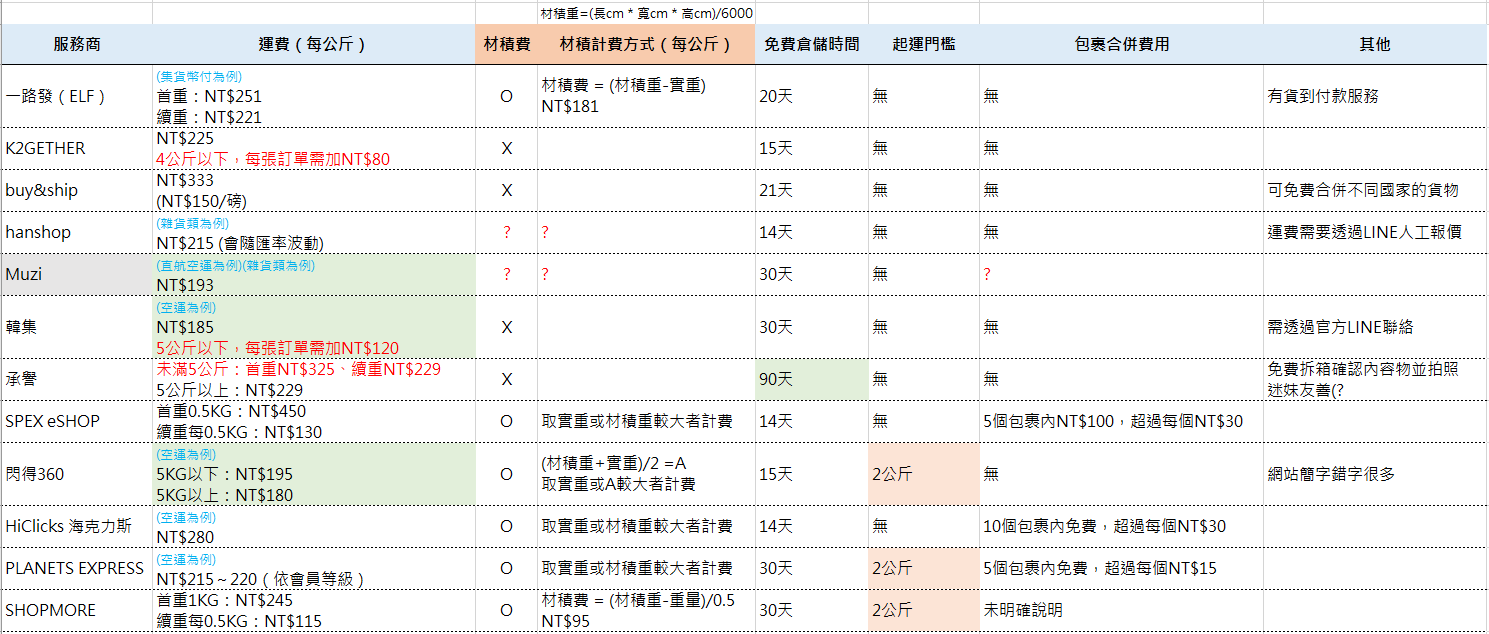Click the 閃得360 row 2公斤 threshold cell
The width and height of the screenshot is (1489, 634).
coord(924,474)
